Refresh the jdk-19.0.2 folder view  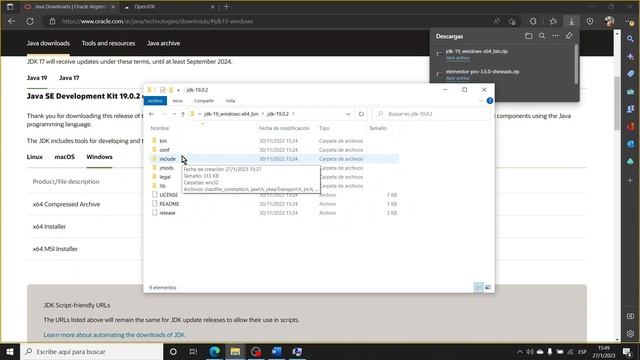(x=361, y=114)
